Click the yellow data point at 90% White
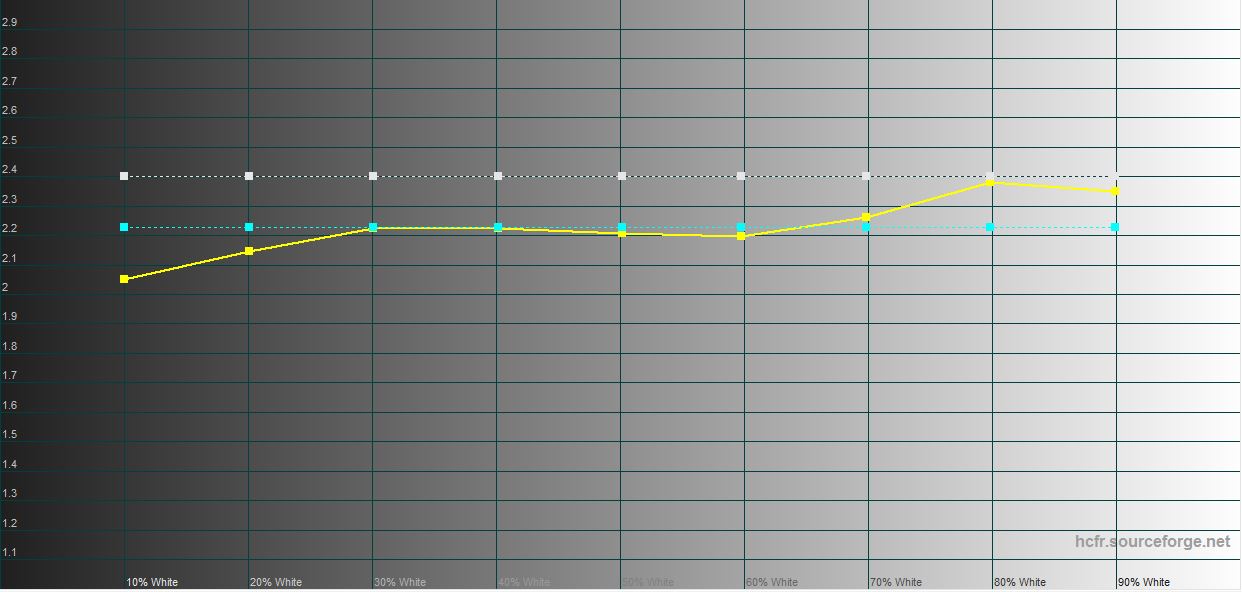Viewport: 1242px width, 592px height. (1115, 191)
